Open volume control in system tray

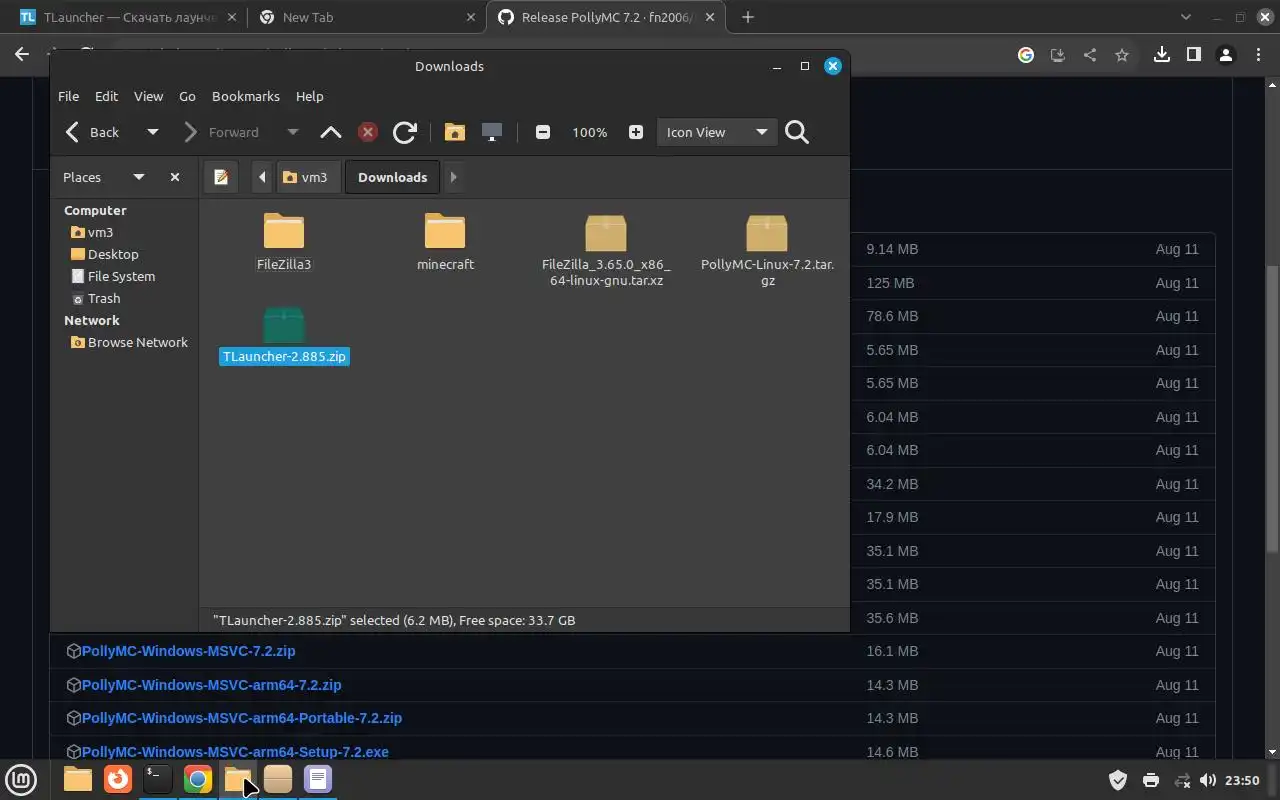tap(1207, 780)
